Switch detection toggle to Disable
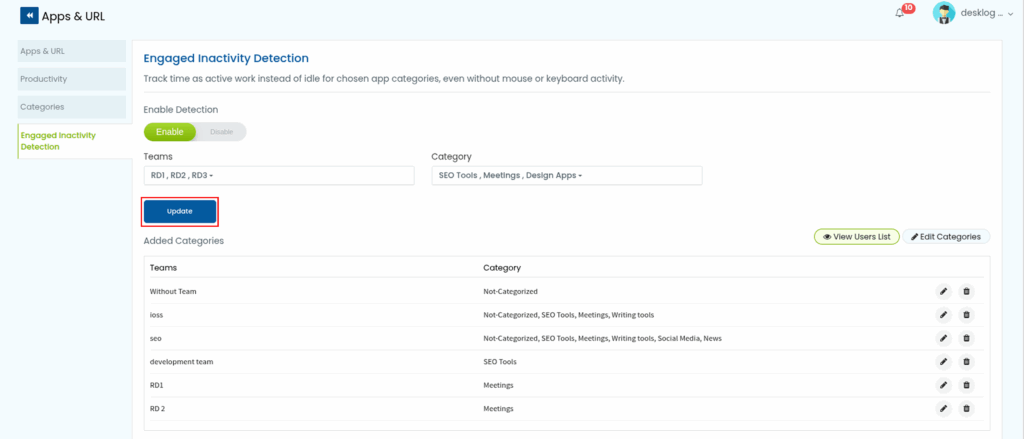1024x439 pixels. coord(222,132)
